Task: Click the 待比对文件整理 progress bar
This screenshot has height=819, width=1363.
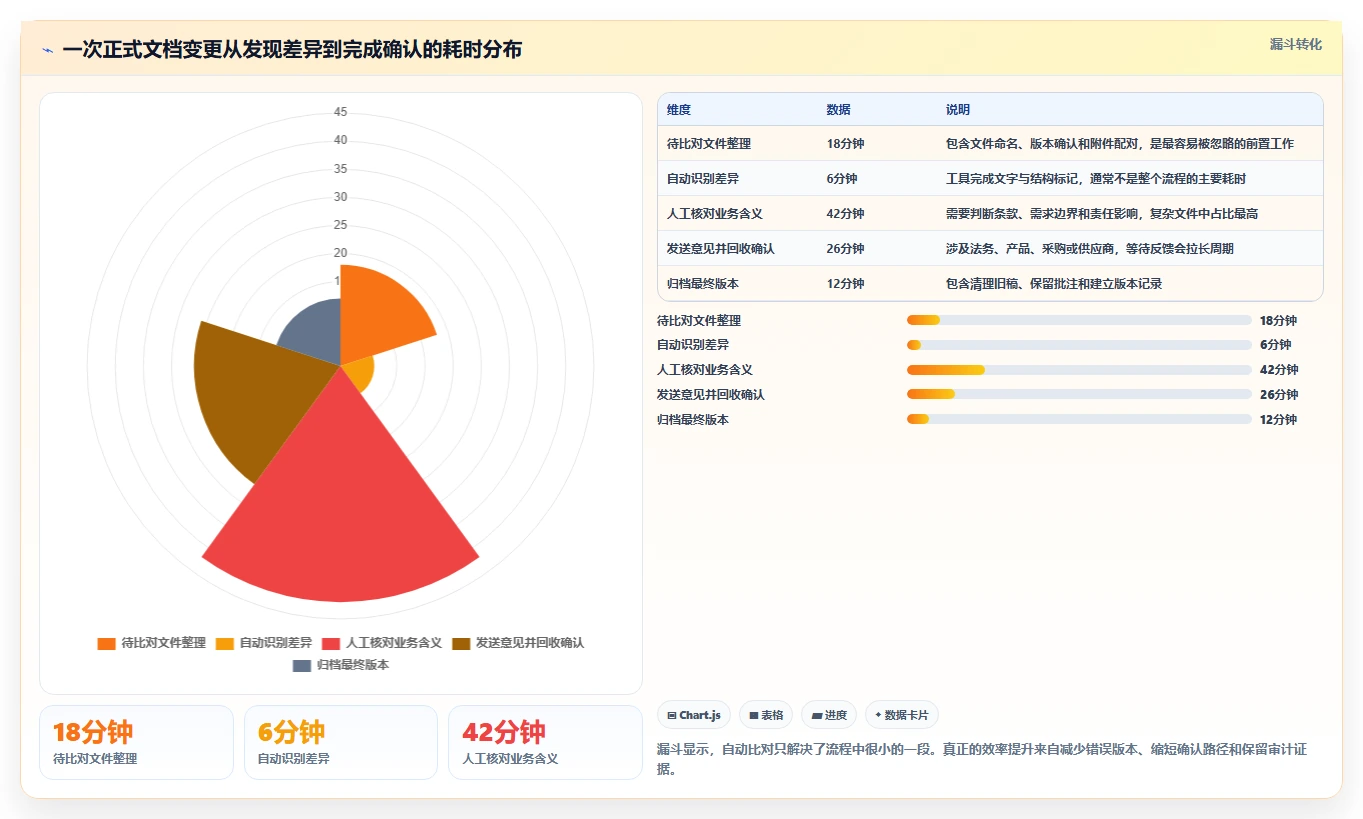Action: (x=1079, y=320)
